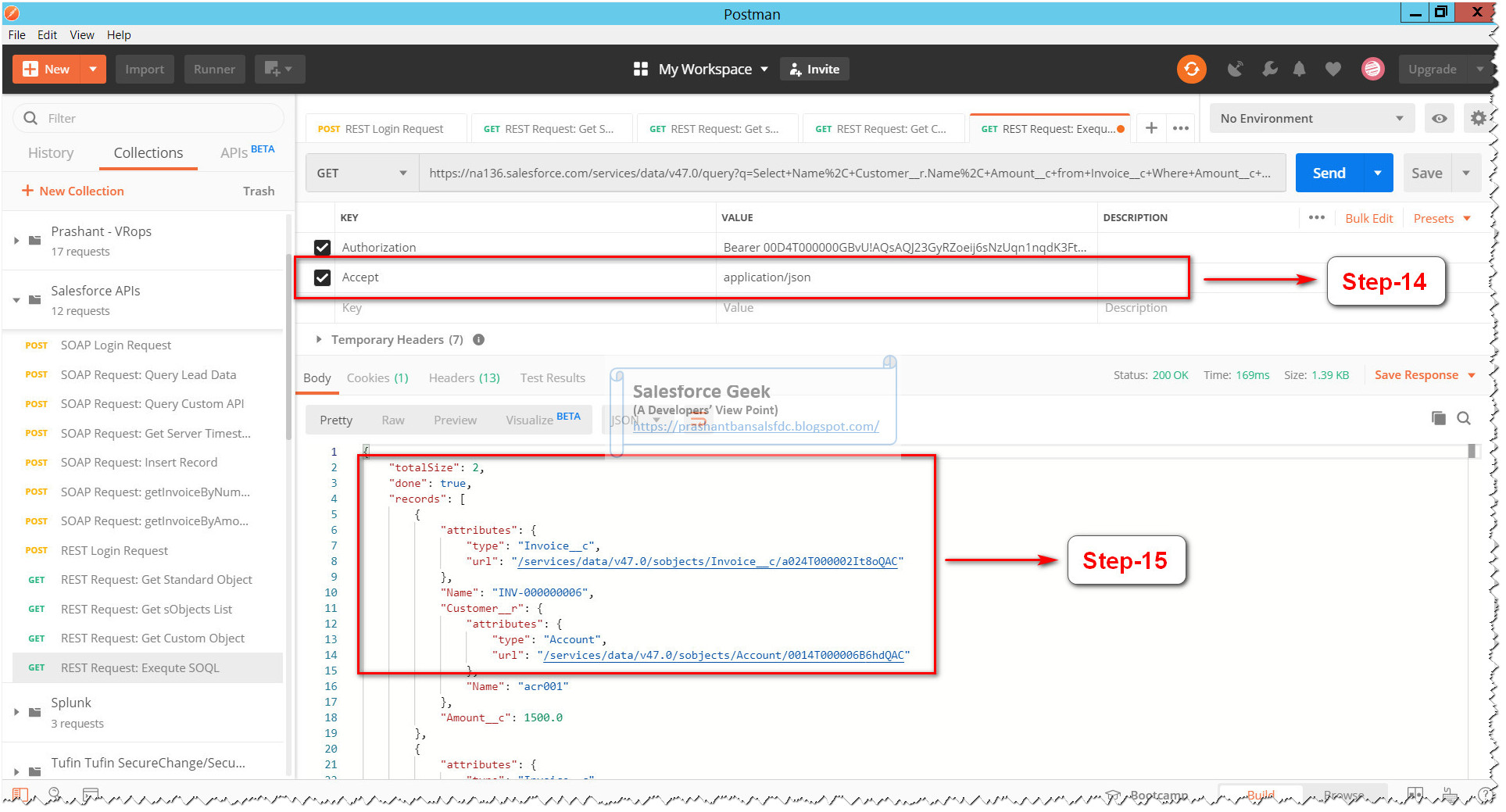Expand the Temporary Headers section
The width and height of the screenshot is (1506, 812).
(x=318, y=339)
